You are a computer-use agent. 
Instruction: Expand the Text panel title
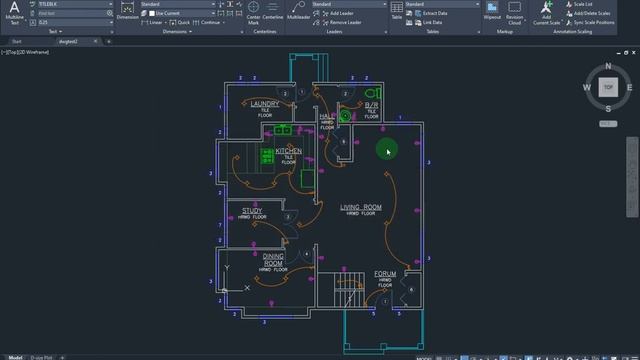coord(56,31)
